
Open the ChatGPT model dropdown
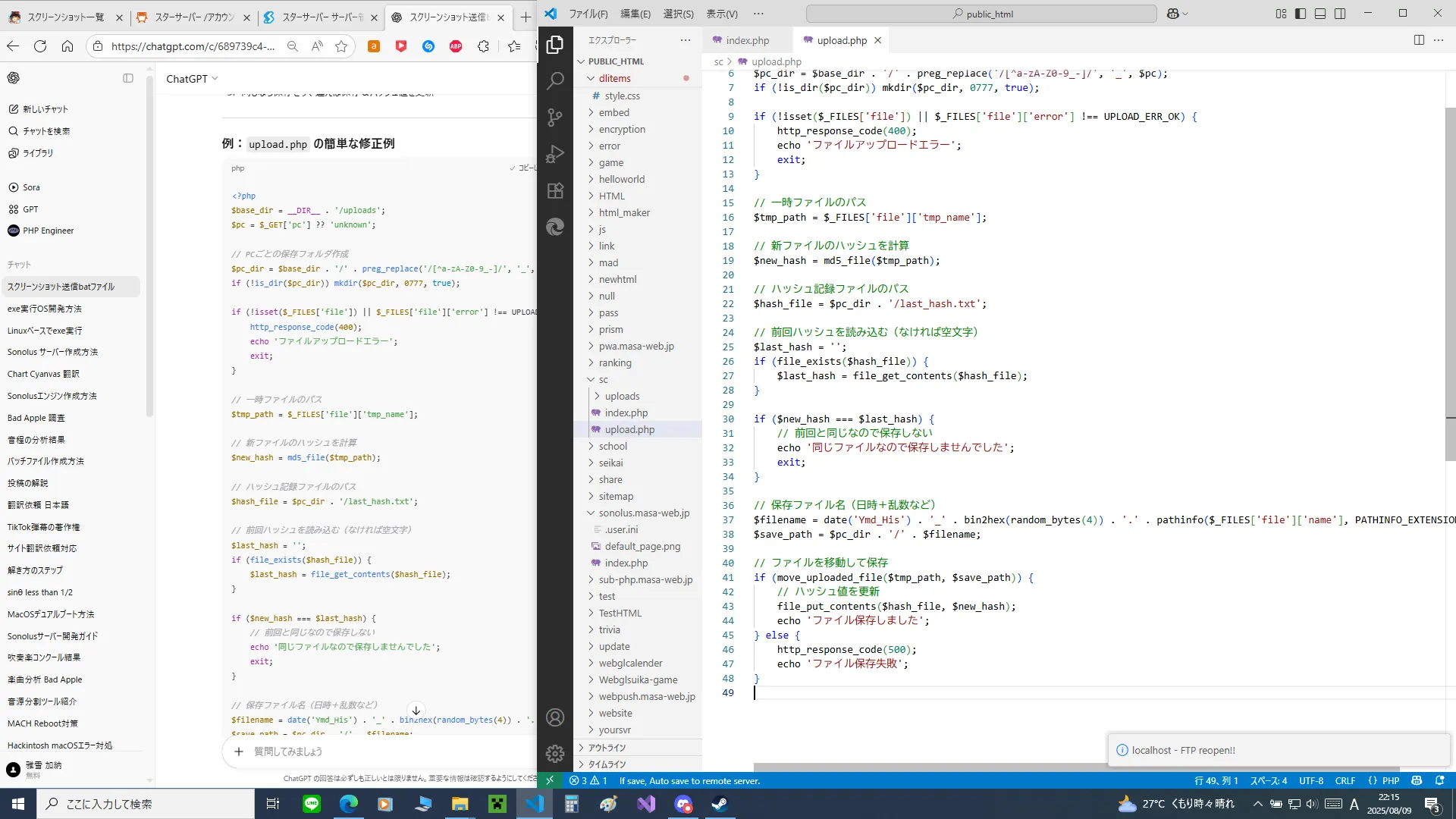coord(192,79)
